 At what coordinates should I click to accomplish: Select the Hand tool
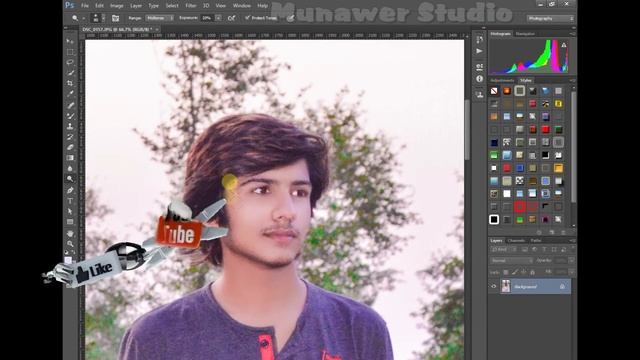point(70,233)
